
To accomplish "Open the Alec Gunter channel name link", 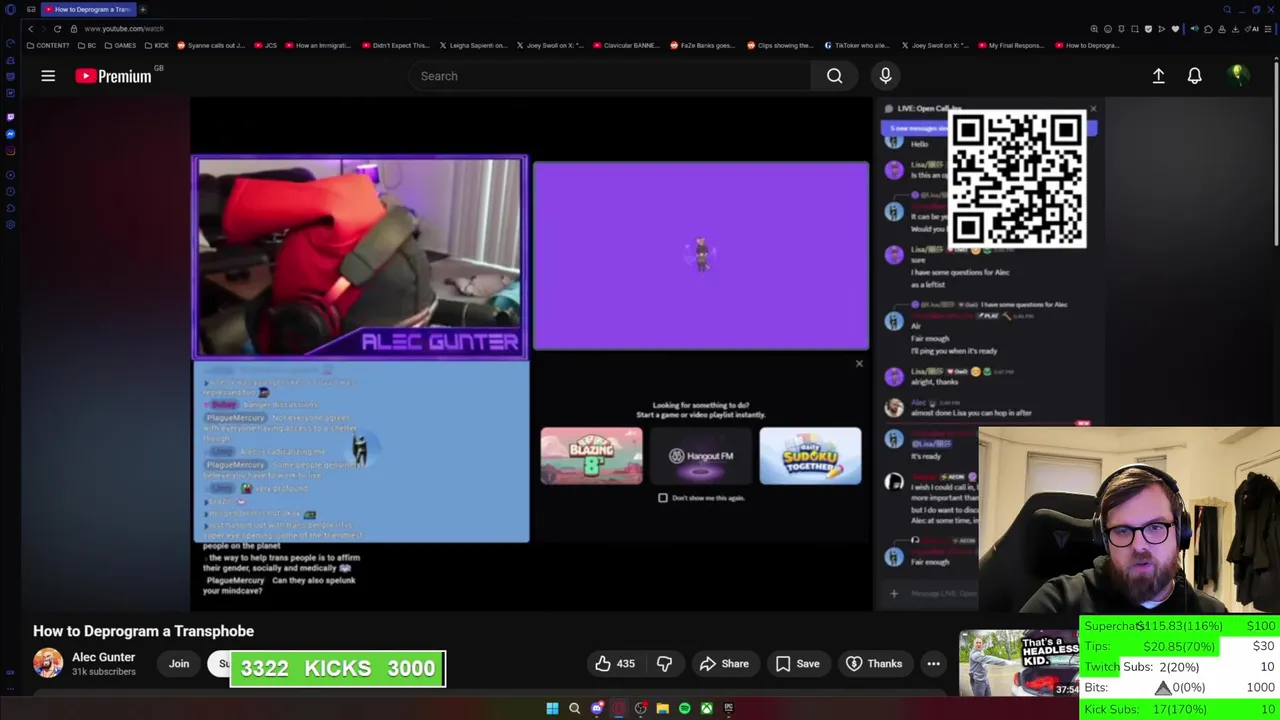I will coord(103,657).
